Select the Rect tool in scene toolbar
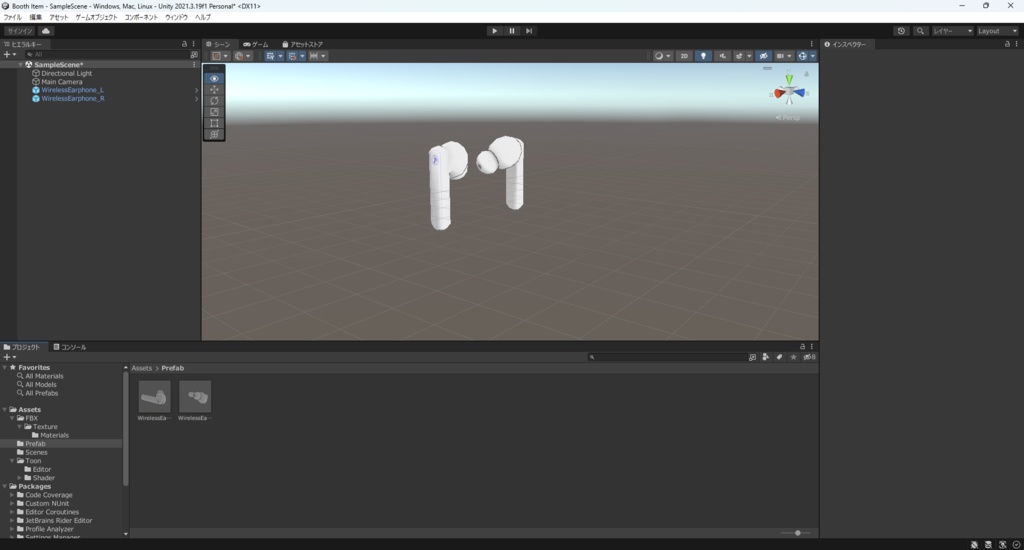The image size is (1024, 550). [x=214, y=123]
